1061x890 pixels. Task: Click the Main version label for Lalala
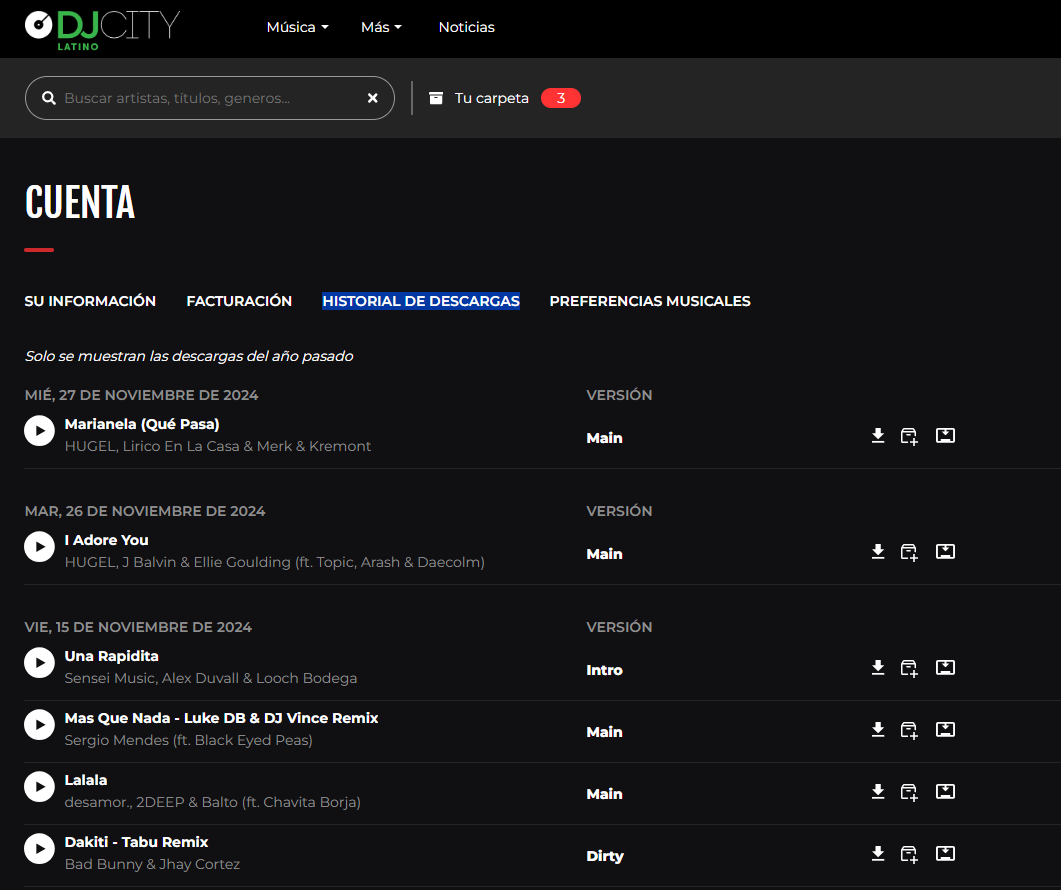(x=604, y=794)
